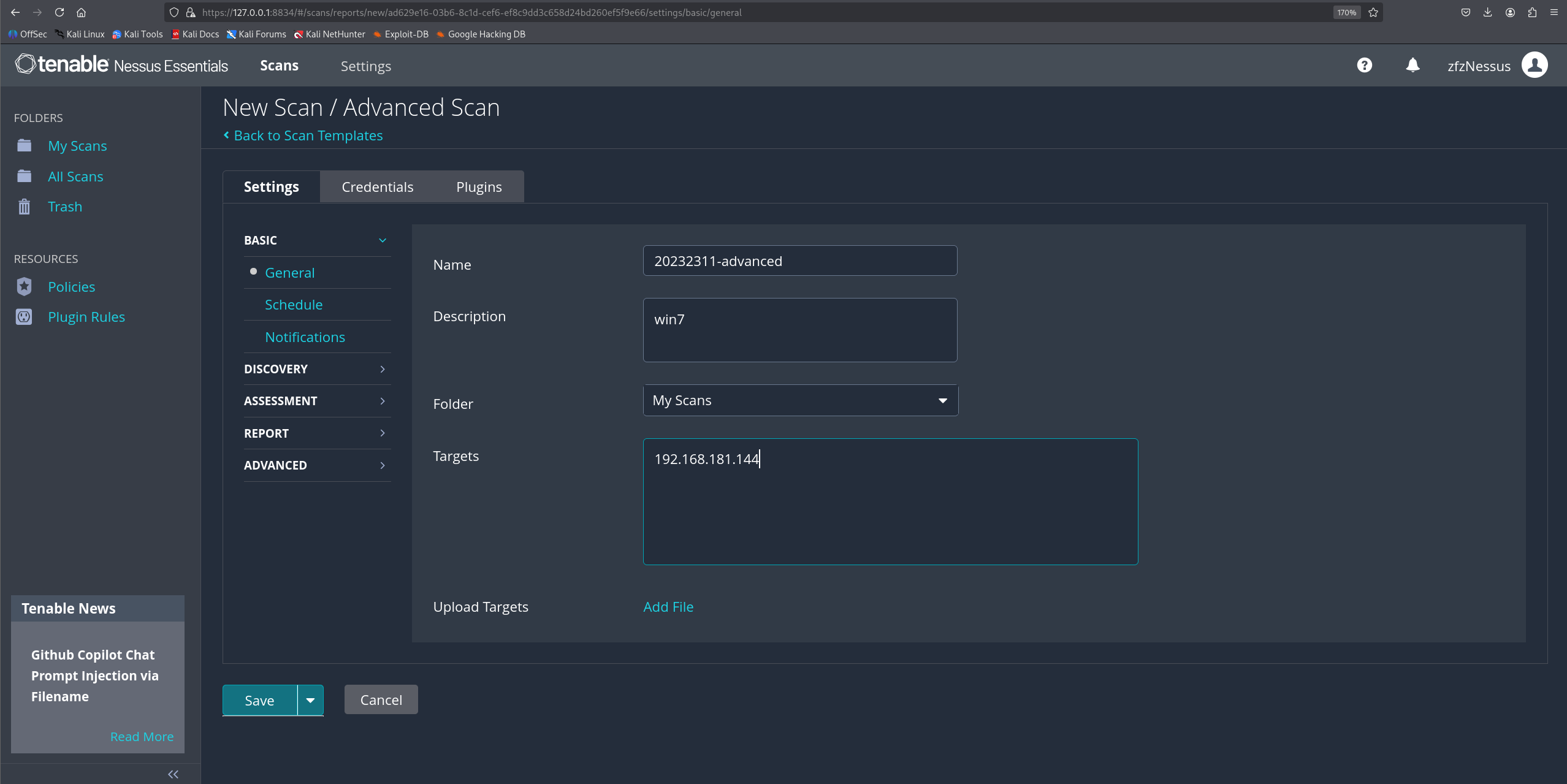Open the Folder dropdown showing My Scans
The width and height of the screenshot is (1567, 784).
click(x=800, y=400)
